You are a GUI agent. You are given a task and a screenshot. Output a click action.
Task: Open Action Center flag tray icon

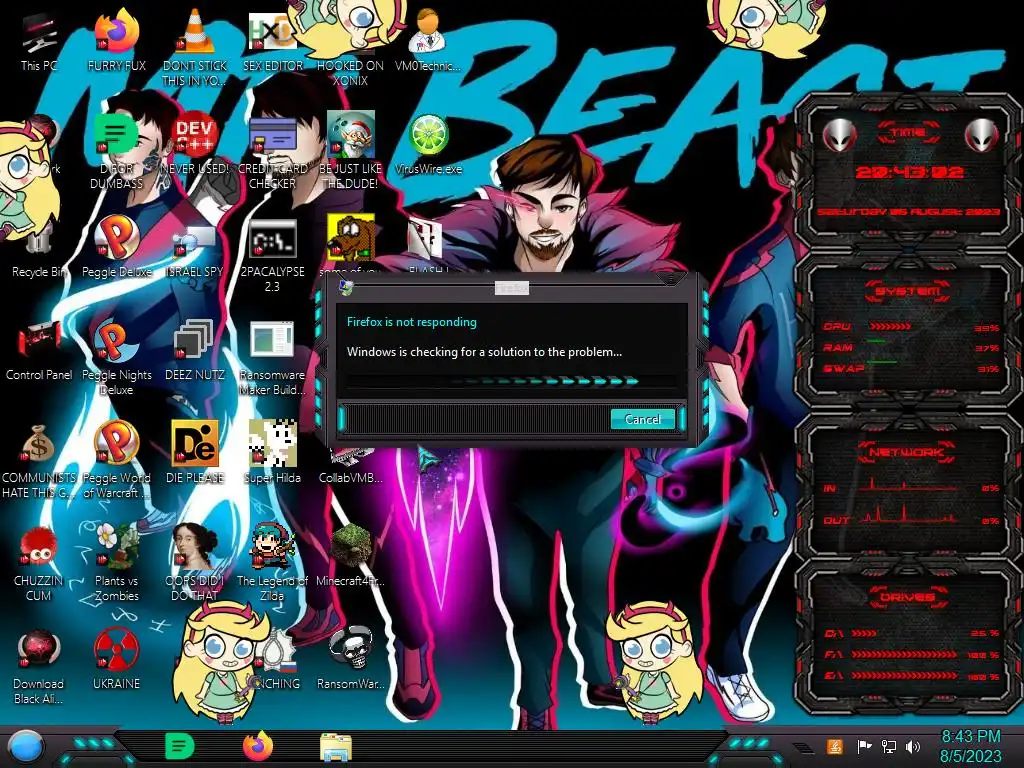[x=864, y=746]
